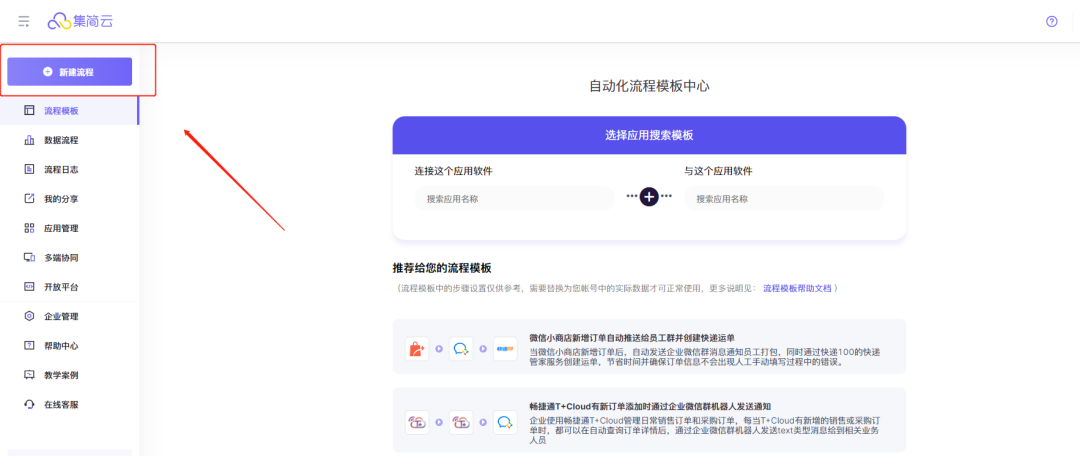Click the 多端协同 devices icon

click(x=29, y=258)
